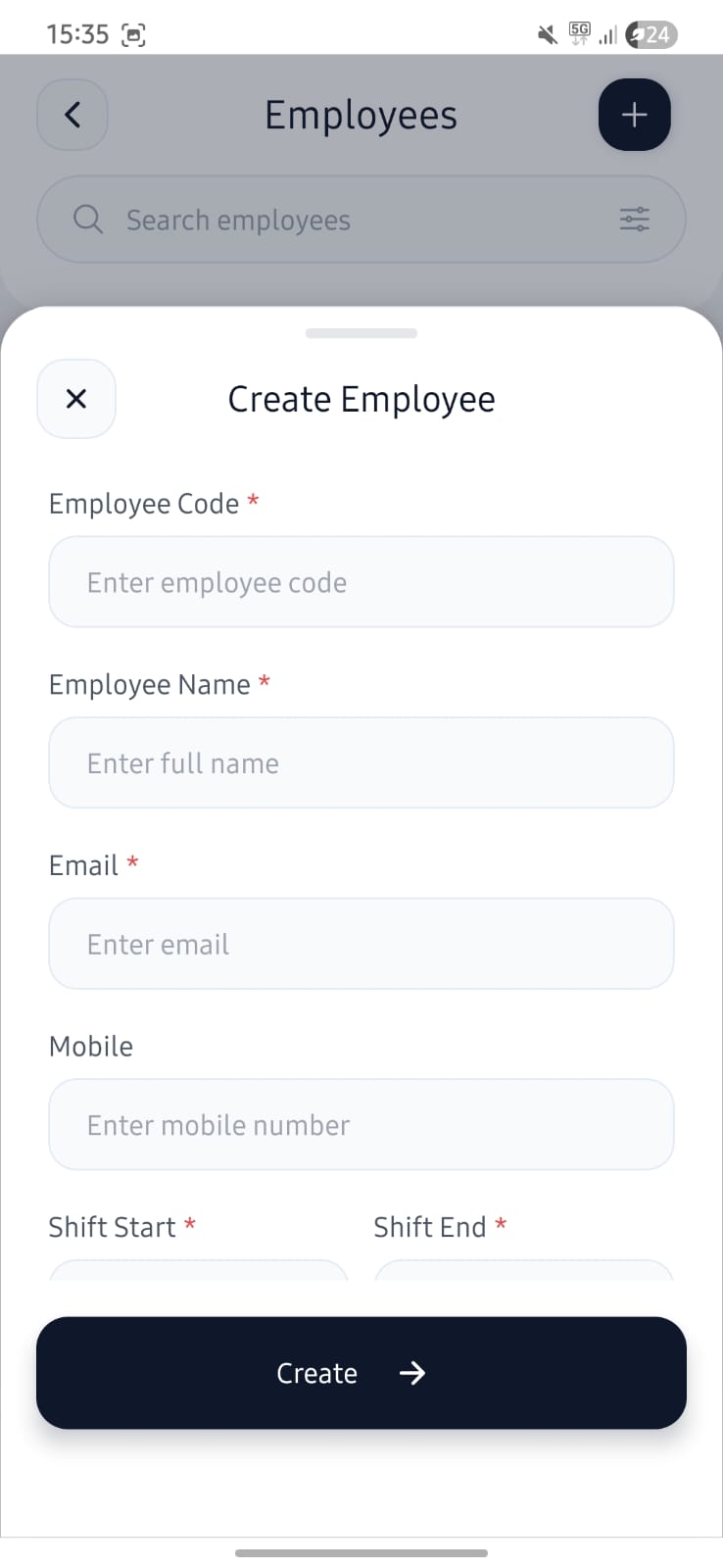Tap the signal strength bars icon
The image size is (723, 1568).
coord(608,36)
